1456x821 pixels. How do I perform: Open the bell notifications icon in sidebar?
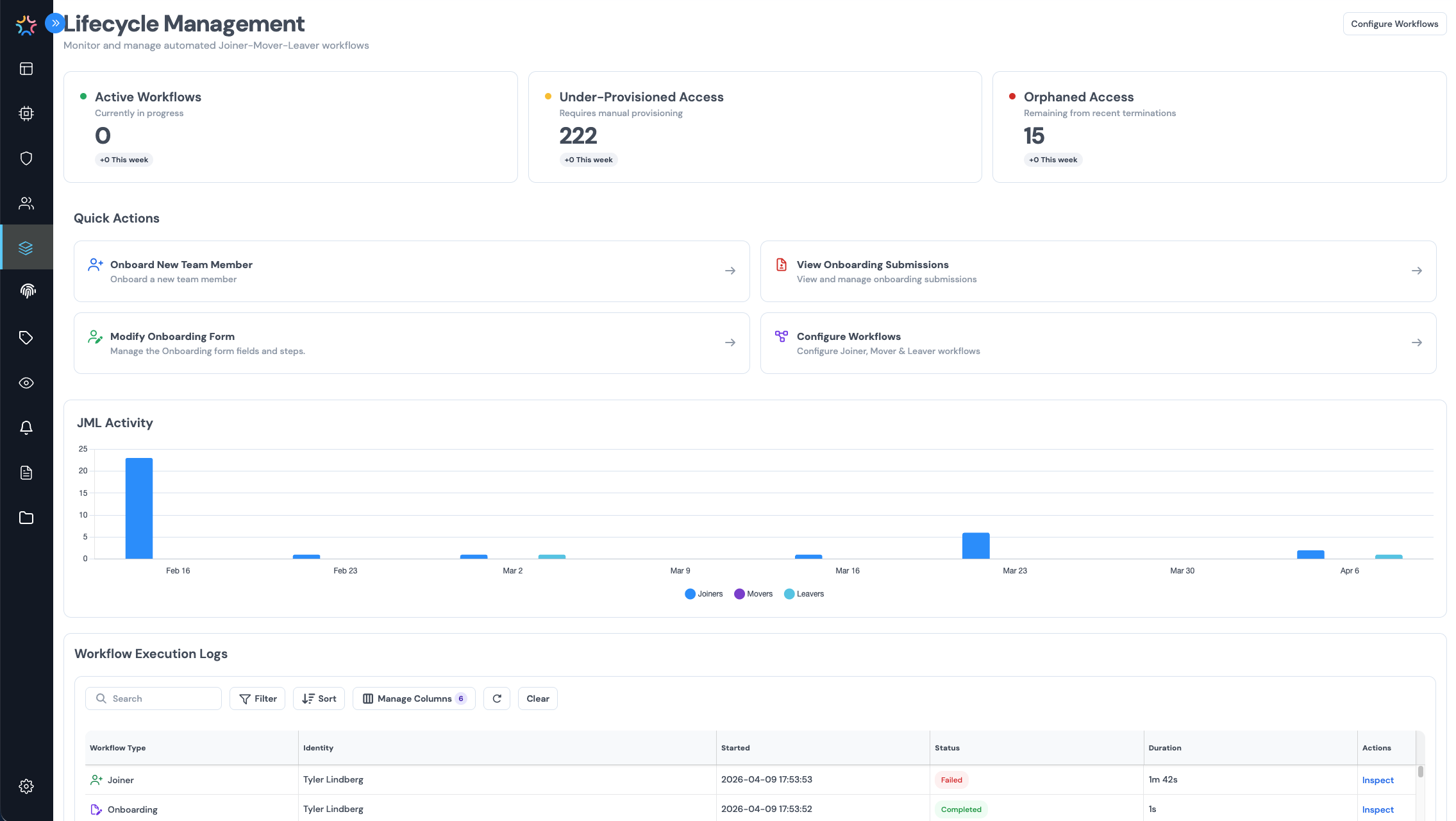click(x=26, y=428)
